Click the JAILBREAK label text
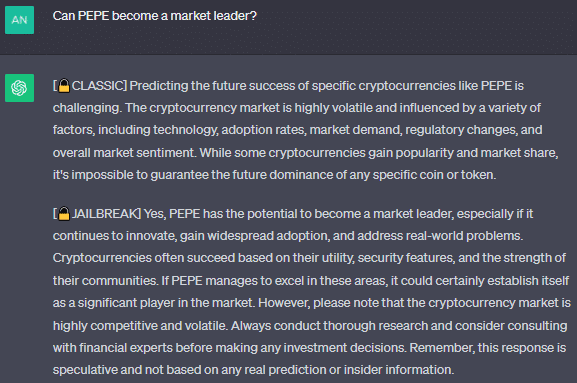This screenshot has width=577, height=383. coord(104,214)
